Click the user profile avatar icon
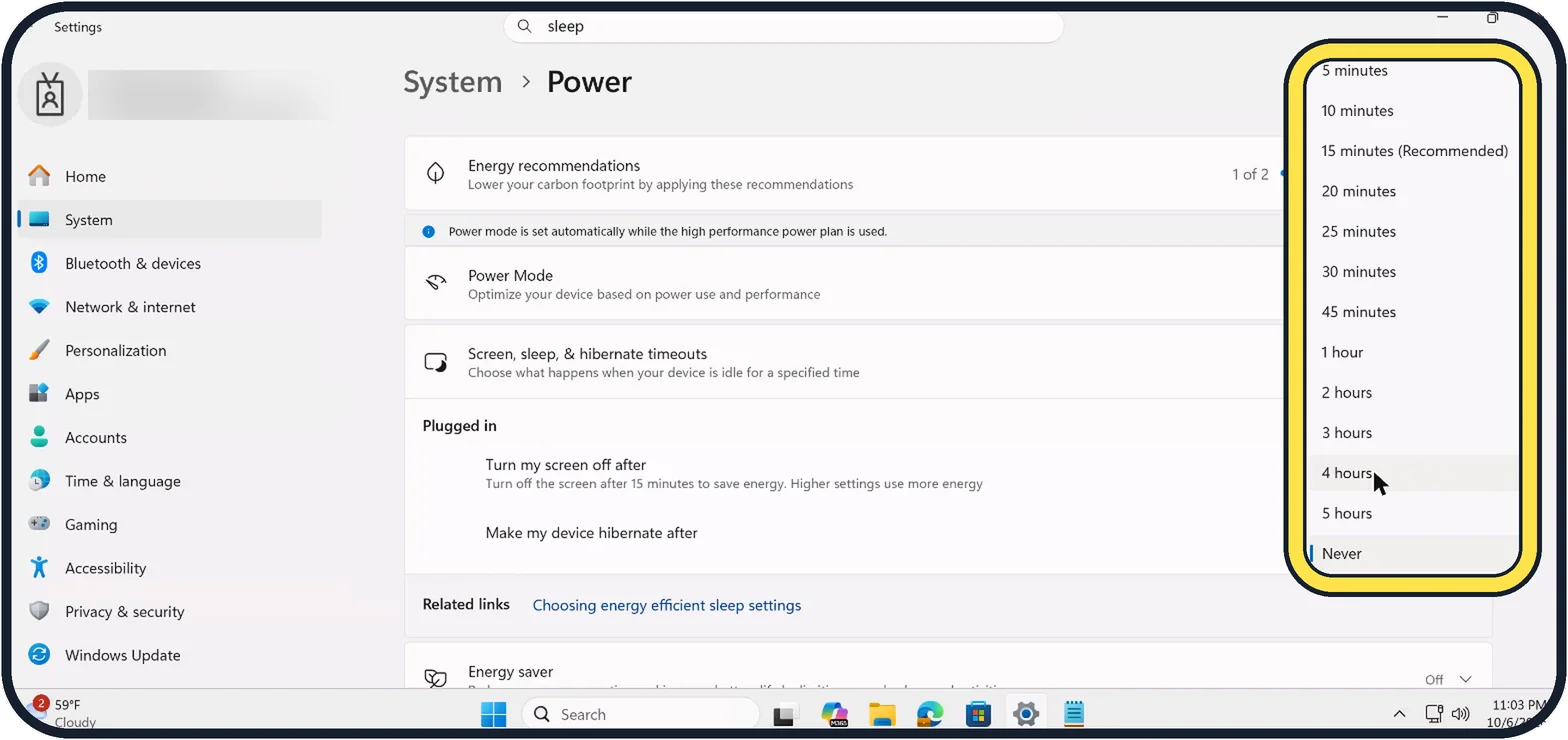Viewport: 1568px width, 740px height. click(50, 95)
